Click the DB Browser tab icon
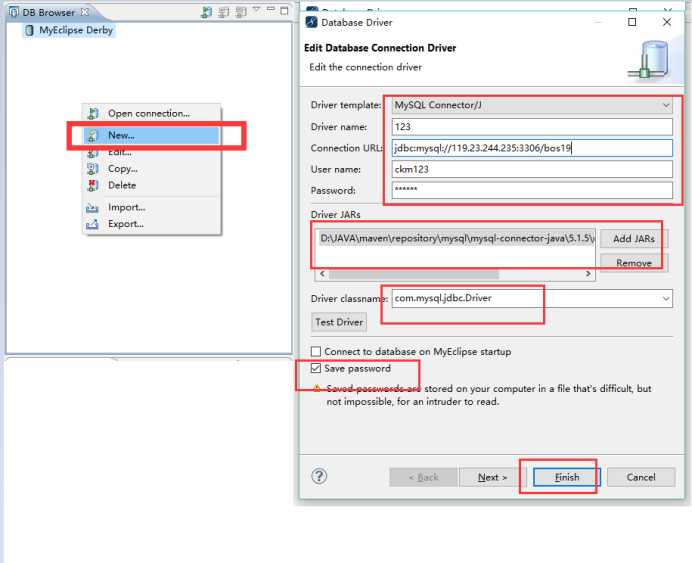Screen dimensions: 692x563 [x=14, y=12]
